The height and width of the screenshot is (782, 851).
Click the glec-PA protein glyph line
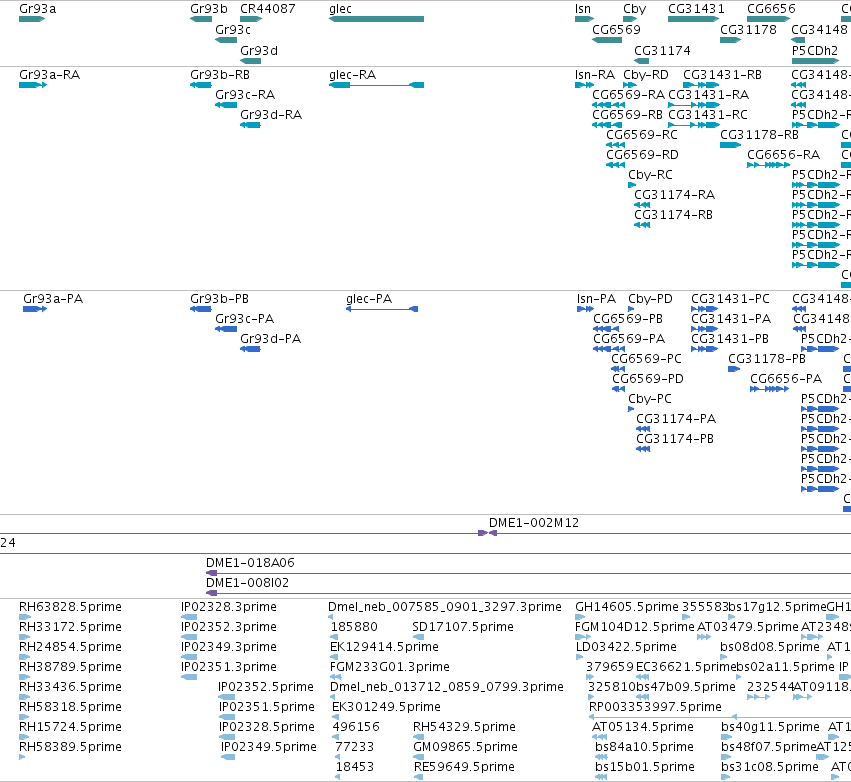pyautogui.click(x=382, y=309)
